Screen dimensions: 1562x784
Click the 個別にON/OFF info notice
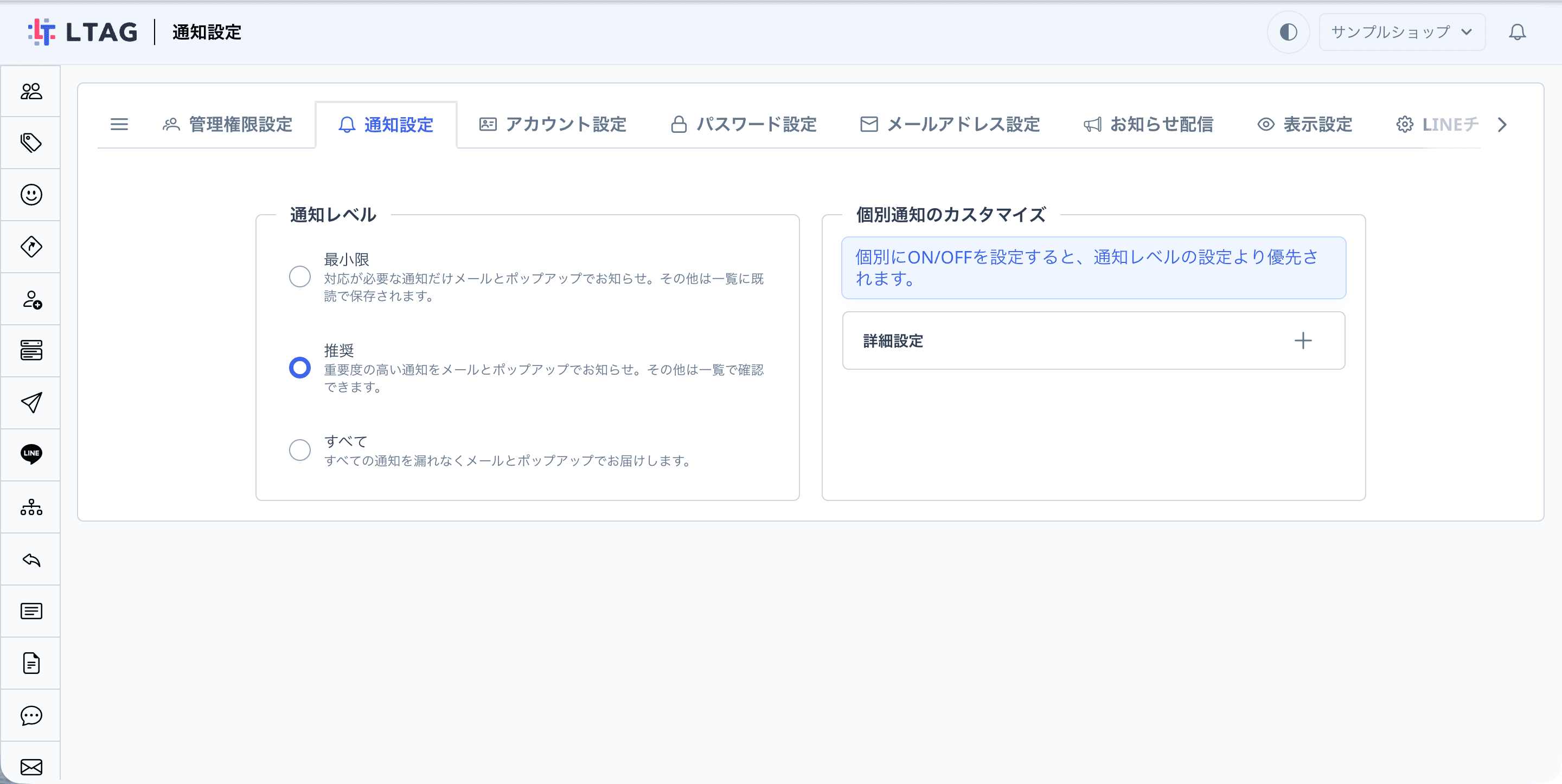[1093, 267]
